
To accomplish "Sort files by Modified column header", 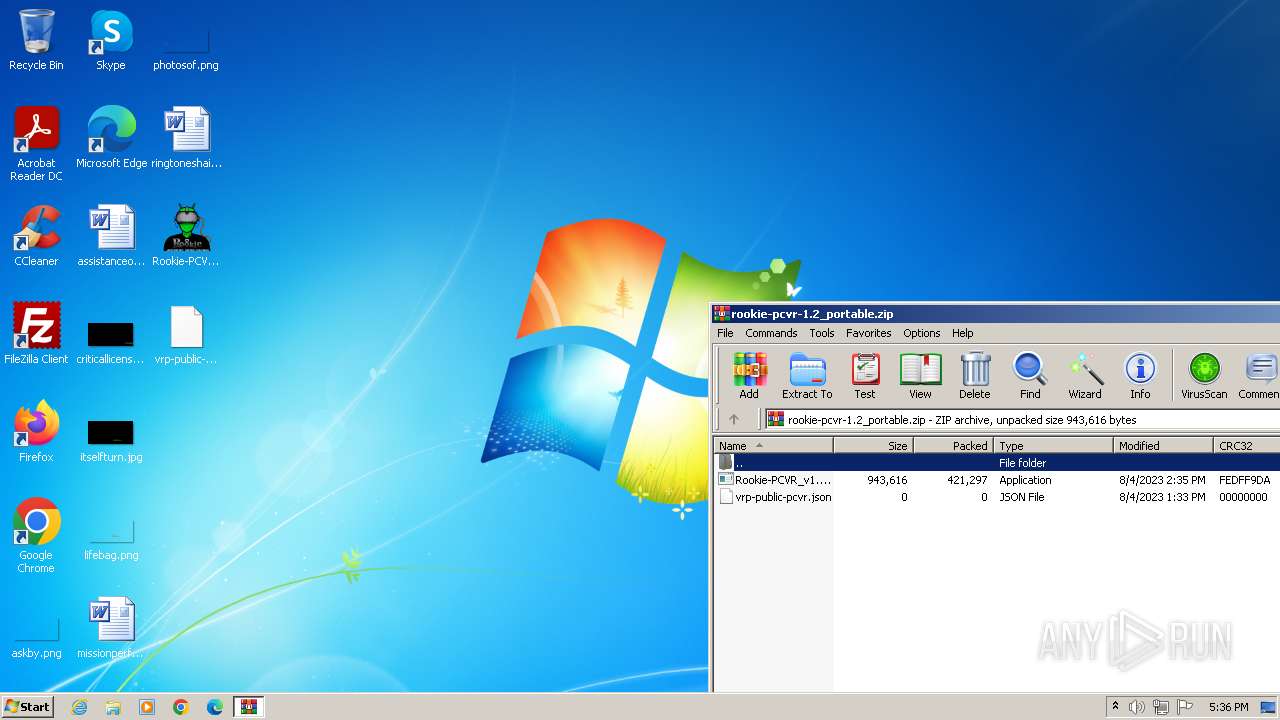I will [x=1164, y=446].
